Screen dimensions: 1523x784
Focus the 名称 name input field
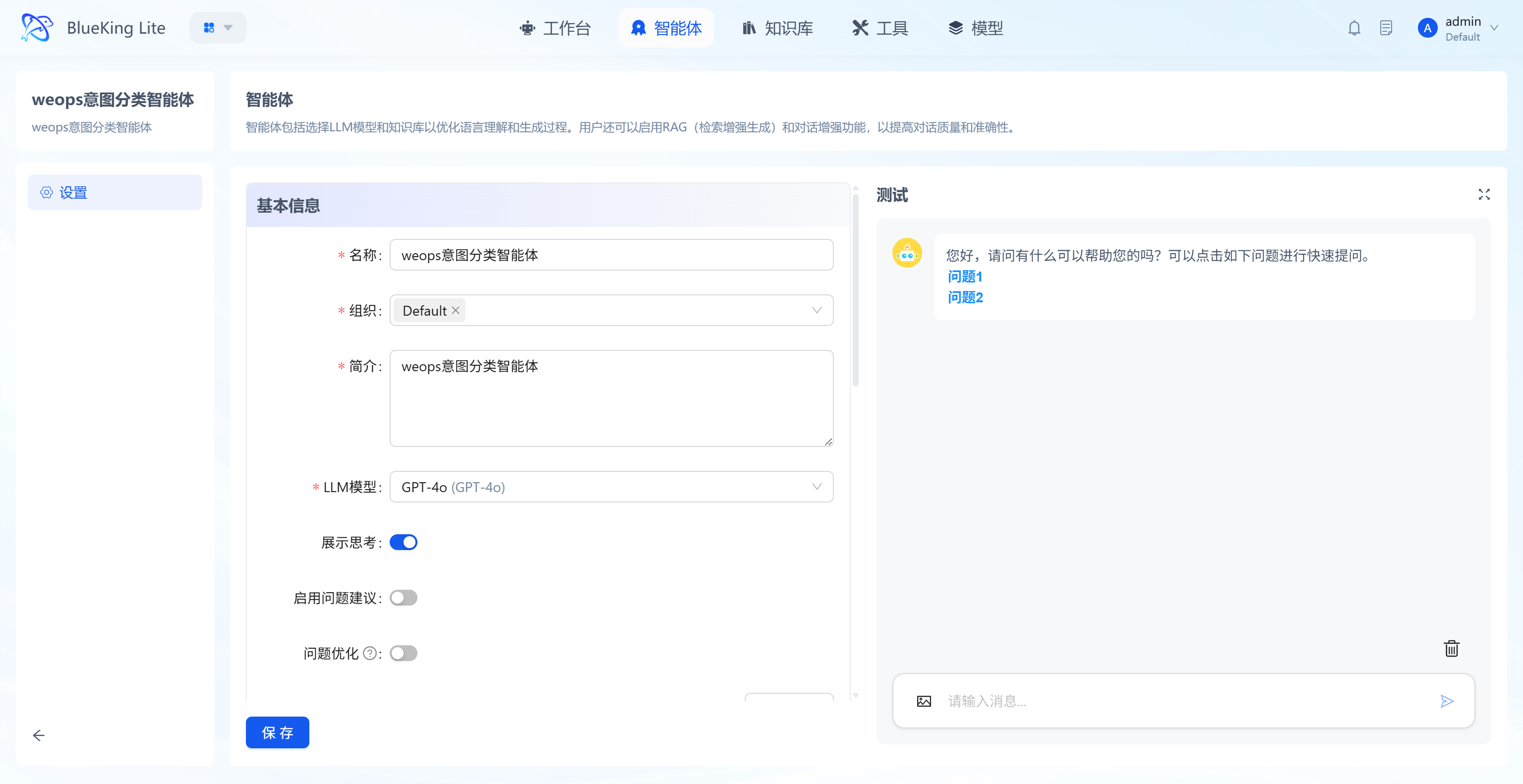[611, 255]
